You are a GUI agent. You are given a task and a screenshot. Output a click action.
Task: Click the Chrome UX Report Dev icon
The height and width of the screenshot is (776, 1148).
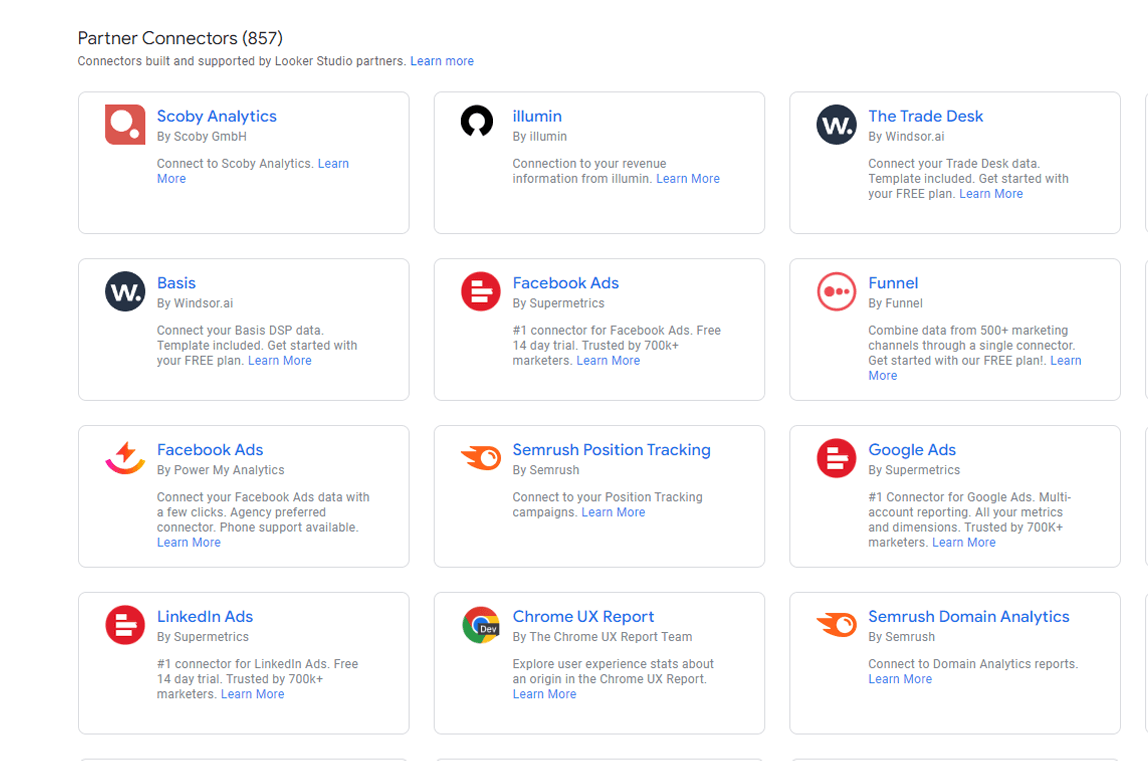[481, 625]
